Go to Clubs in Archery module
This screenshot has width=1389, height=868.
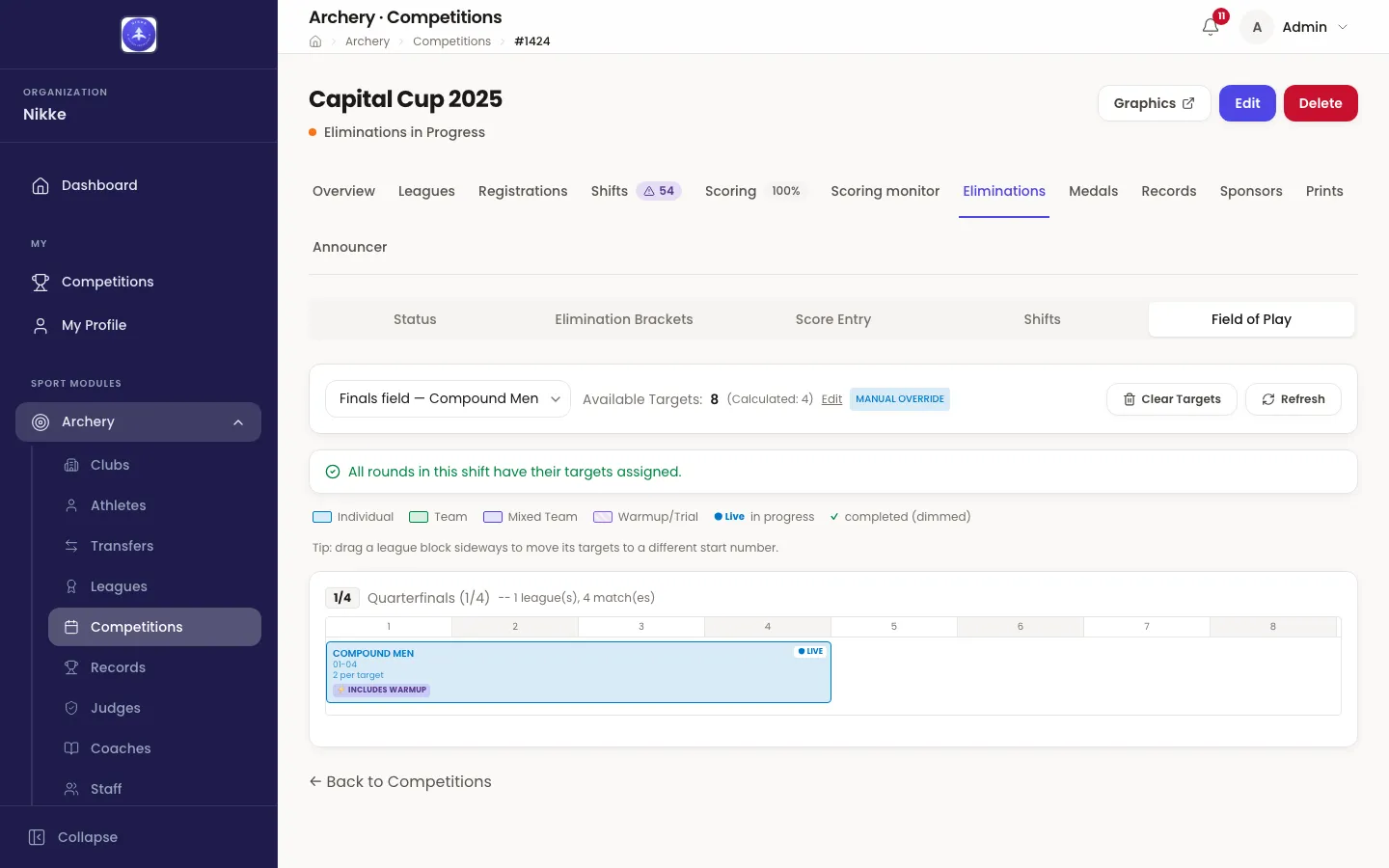tap(154, 465)
